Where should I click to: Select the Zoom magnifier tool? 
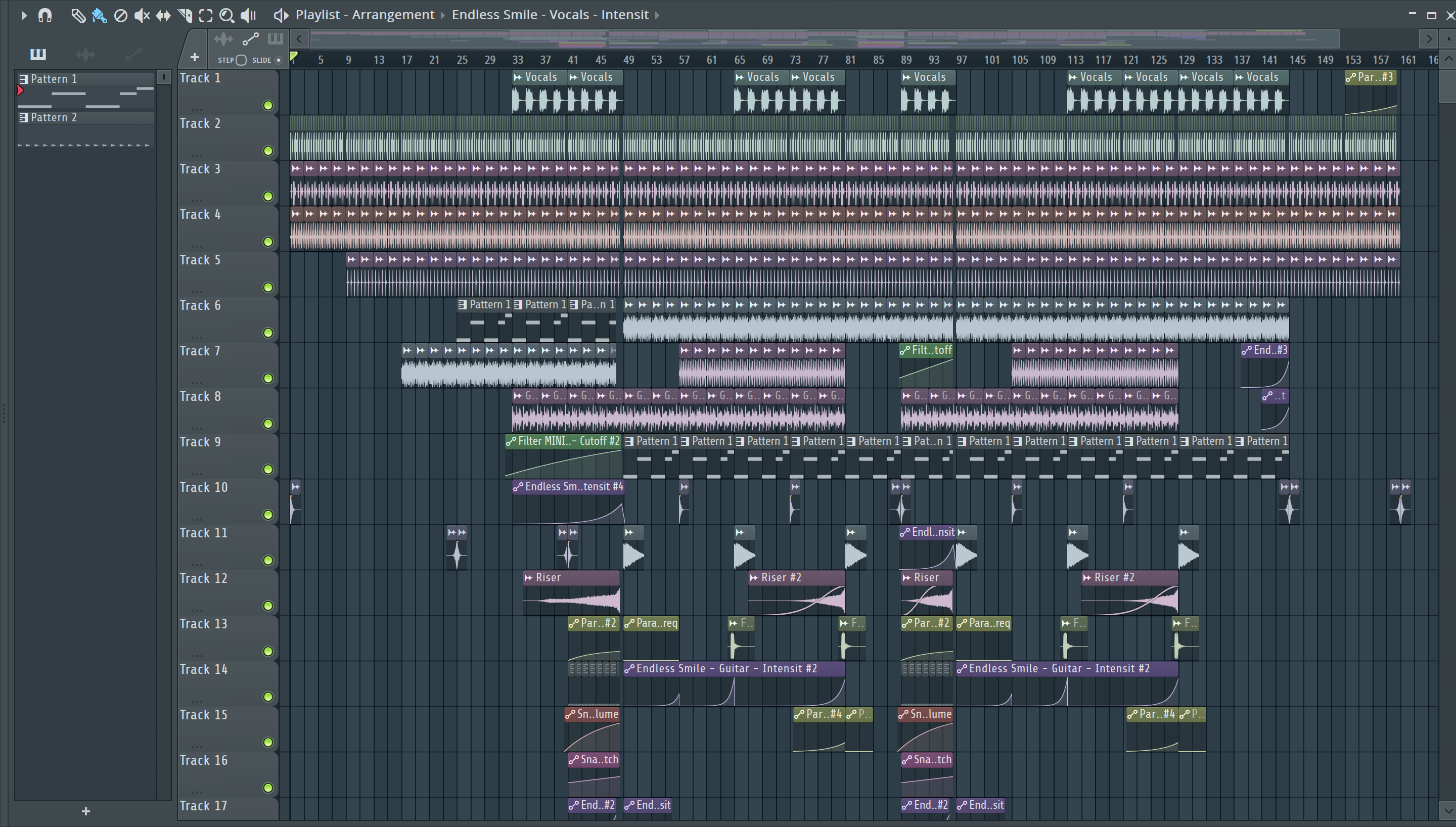tap(226, 15)
